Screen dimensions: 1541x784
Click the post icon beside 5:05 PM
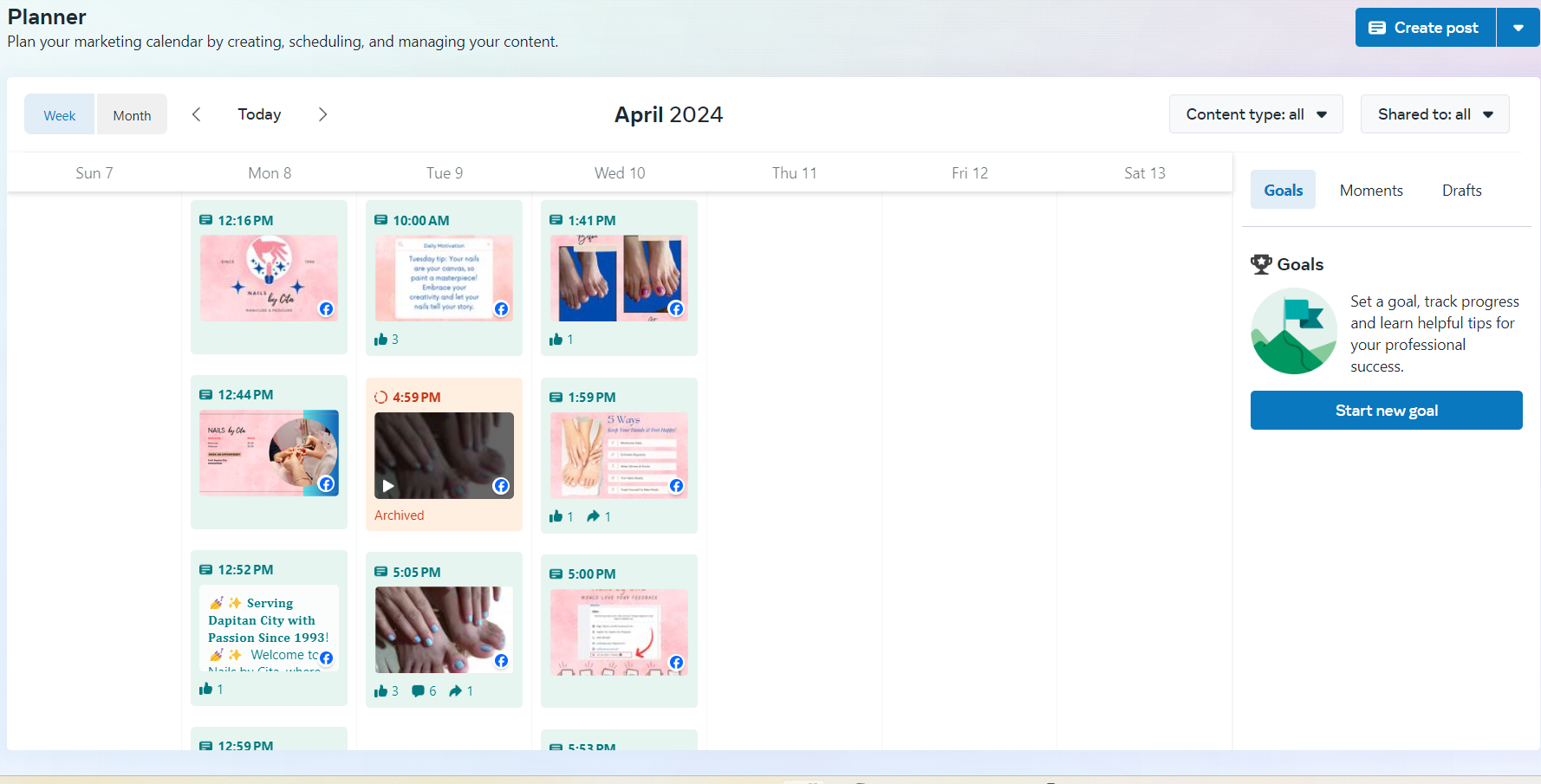tap(381, 572)
